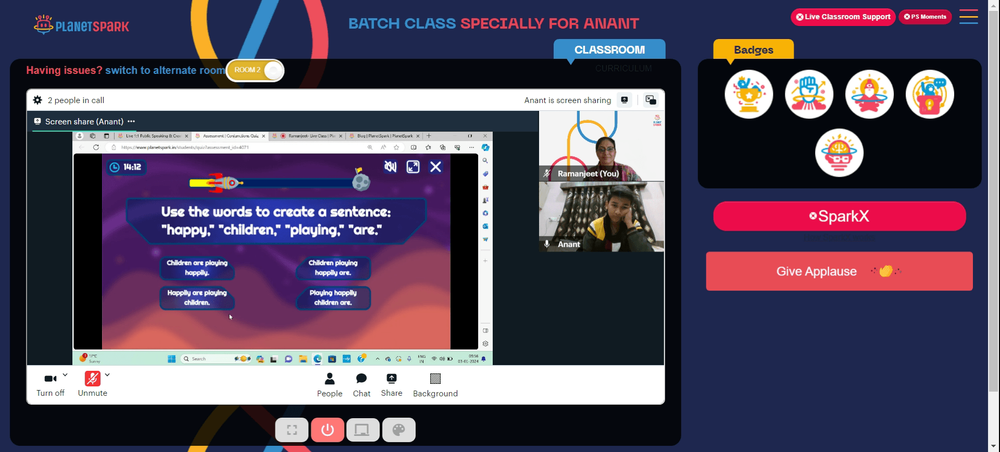1000x452 pixels.
Task: Unmute the microphone
Action: pos(92,385)
